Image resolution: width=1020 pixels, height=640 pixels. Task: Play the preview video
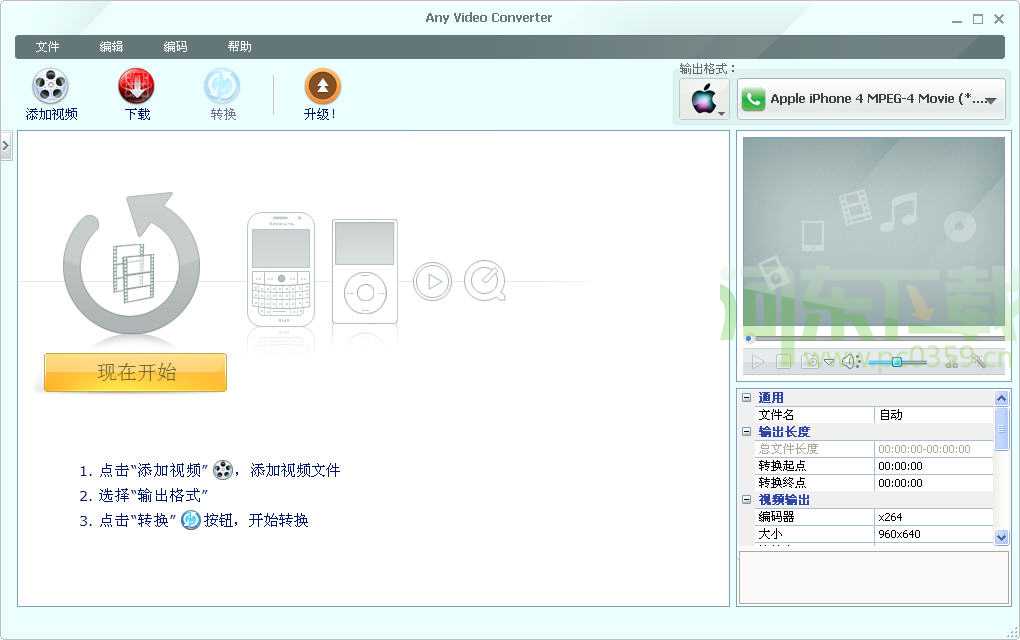click(759, 361)
